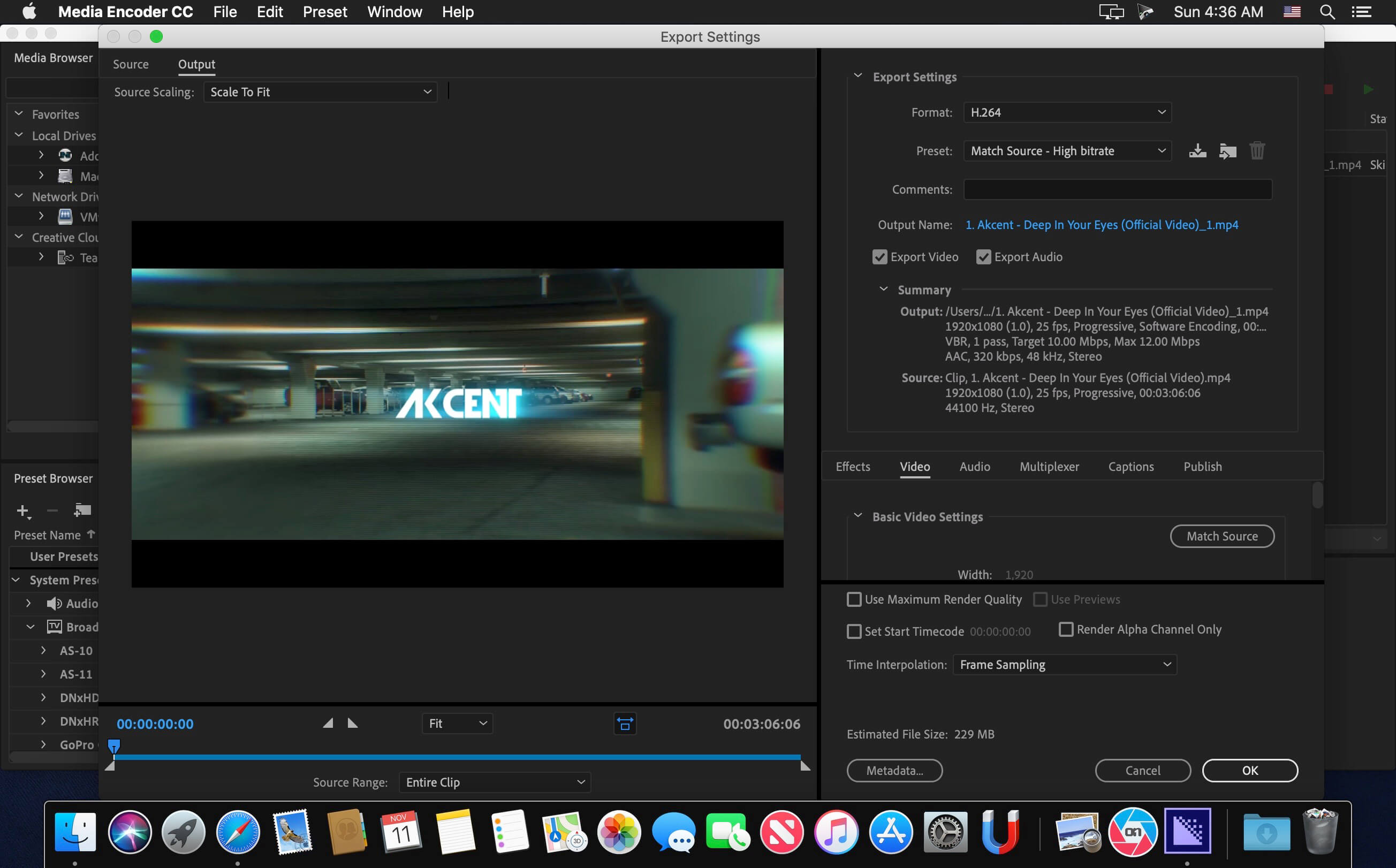
Task: Click the Video tab in export settings
Action: 914,466
